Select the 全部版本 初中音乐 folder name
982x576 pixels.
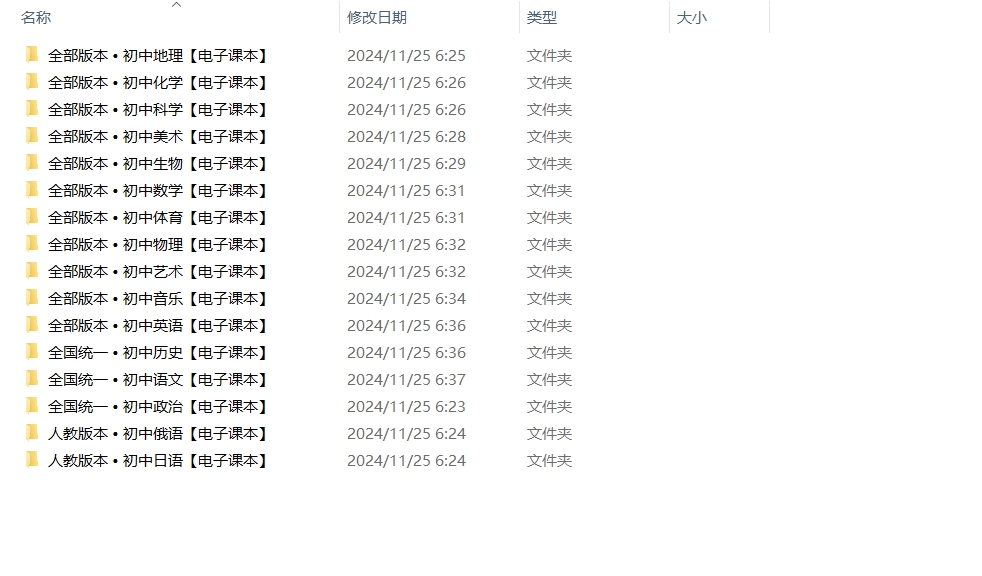coord(159,299)
